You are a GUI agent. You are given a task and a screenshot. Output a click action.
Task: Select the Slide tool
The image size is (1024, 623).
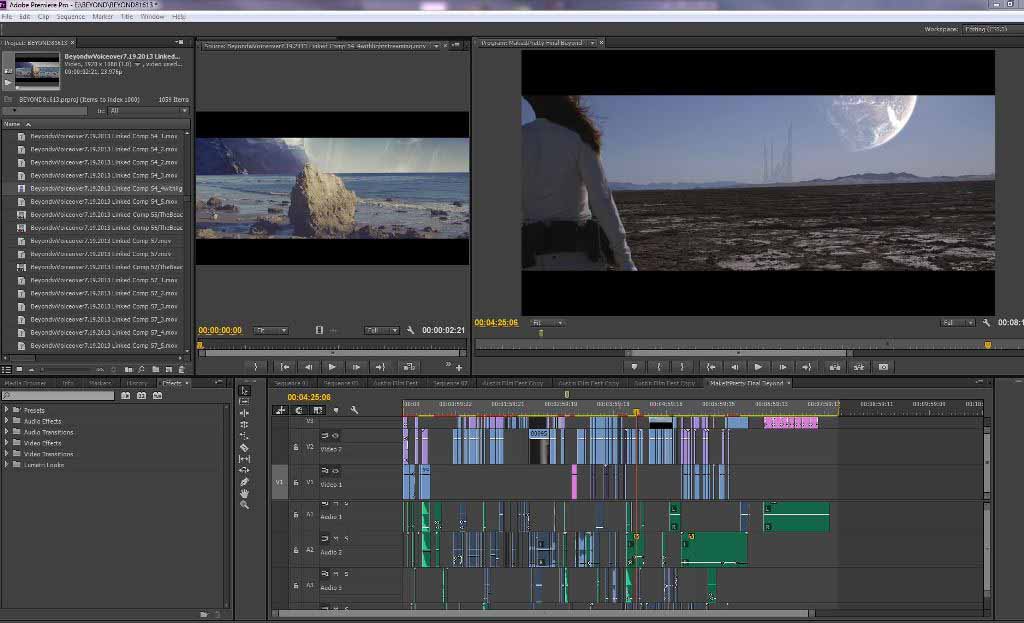coord(244,470)
